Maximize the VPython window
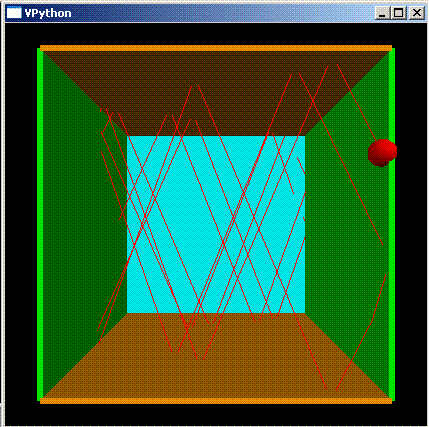This screenshot has width=429, height=427. tap(398, 13)
